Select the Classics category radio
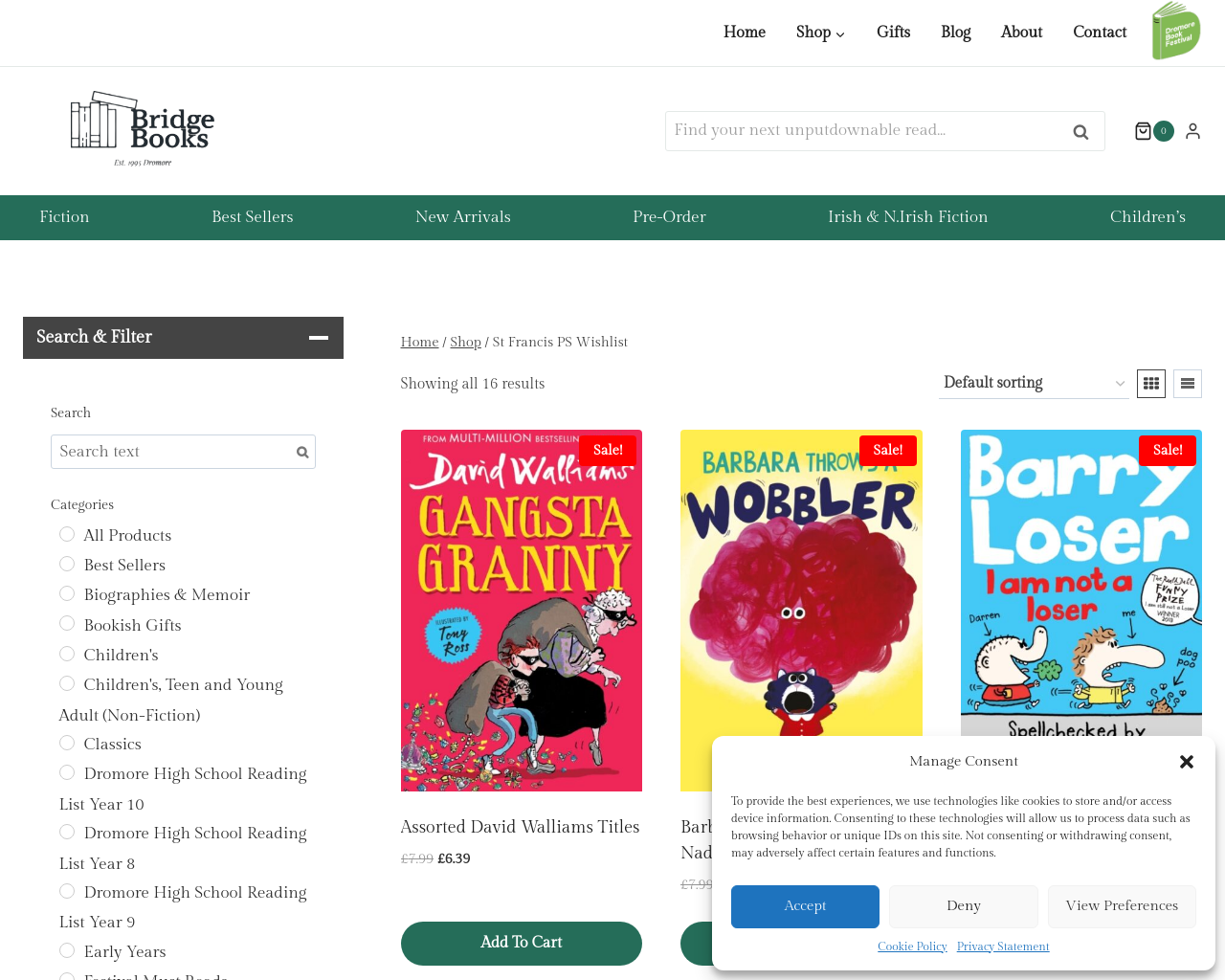 pyautogui.click(x=67, y=743)
